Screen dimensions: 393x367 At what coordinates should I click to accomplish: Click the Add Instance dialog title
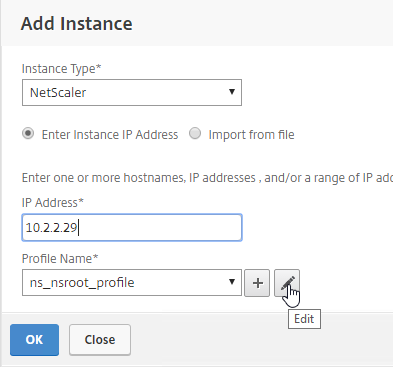click(77, 24)
